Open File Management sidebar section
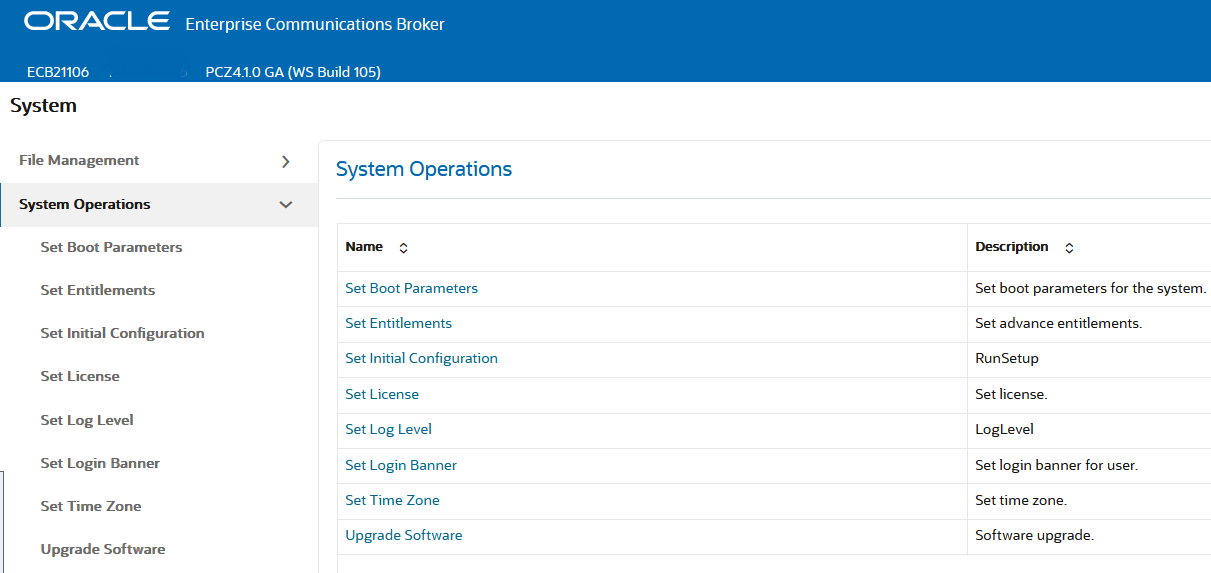 (159, 161)
